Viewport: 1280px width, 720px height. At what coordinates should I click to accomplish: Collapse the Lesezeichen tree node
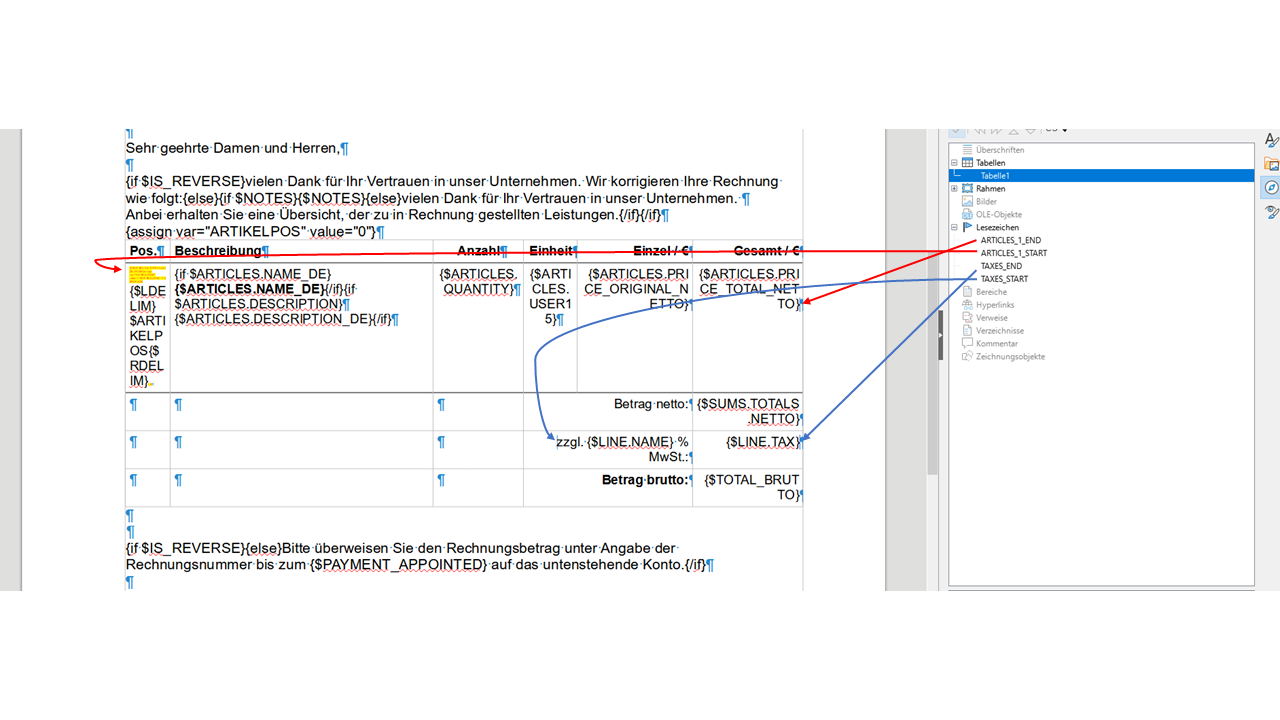click(954, 228)
